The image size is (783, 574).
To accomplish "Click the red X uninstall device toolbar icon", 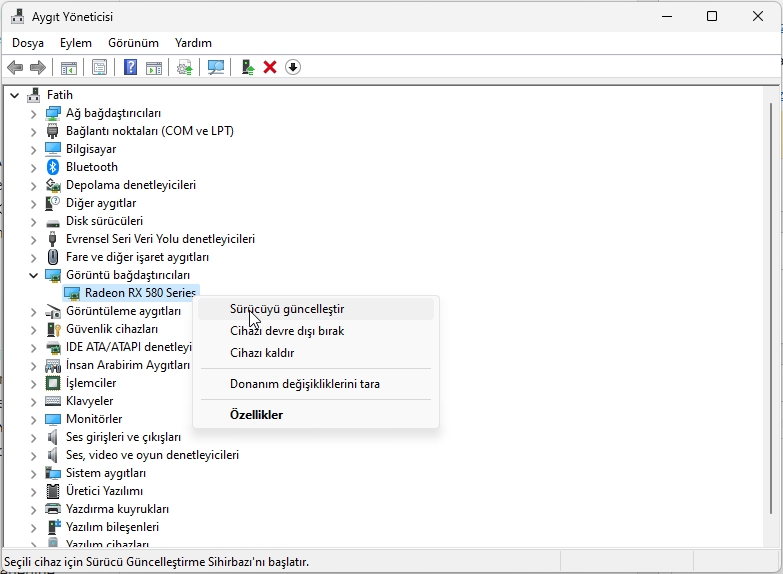I will 270,67.
